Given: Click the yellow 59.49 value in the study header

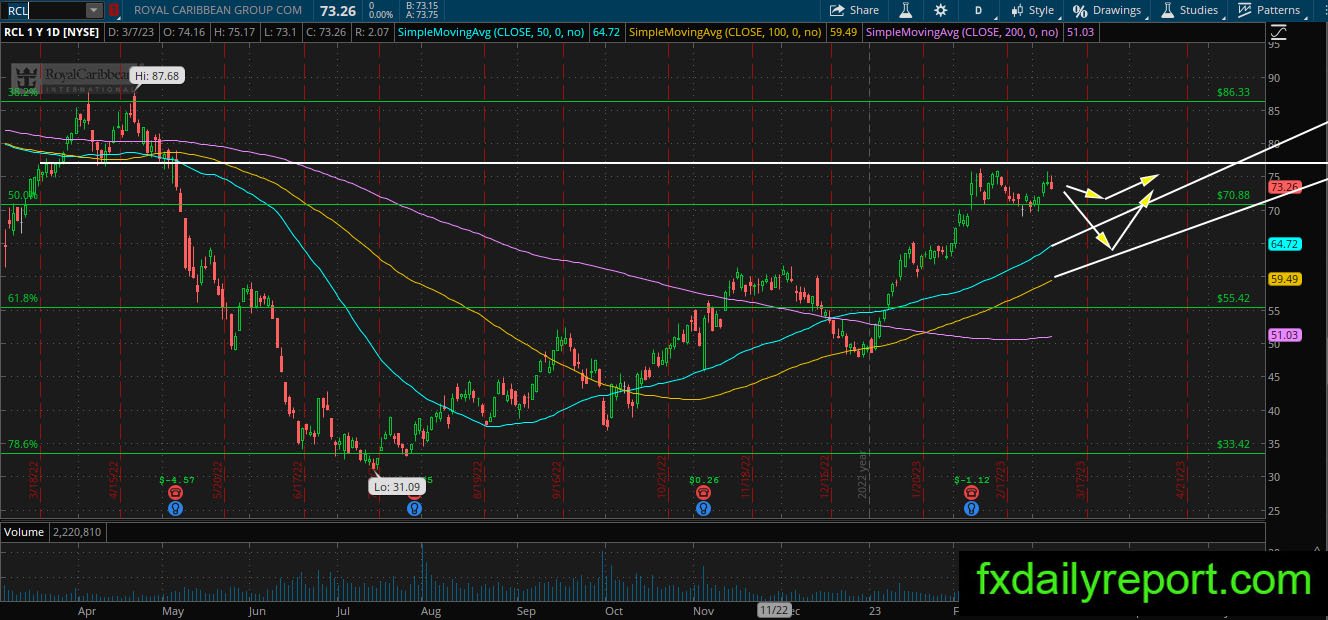Looking at the screenshot, I should pos(844,32).
